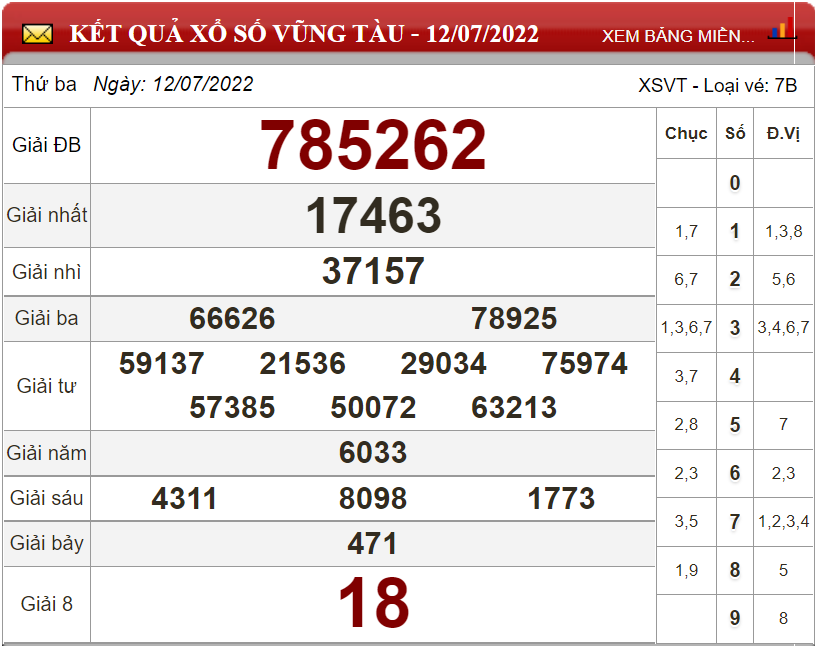This screenshot has height=646, width=819.
Task: Click Giải tư number 59137
Action: pos(161,363)
